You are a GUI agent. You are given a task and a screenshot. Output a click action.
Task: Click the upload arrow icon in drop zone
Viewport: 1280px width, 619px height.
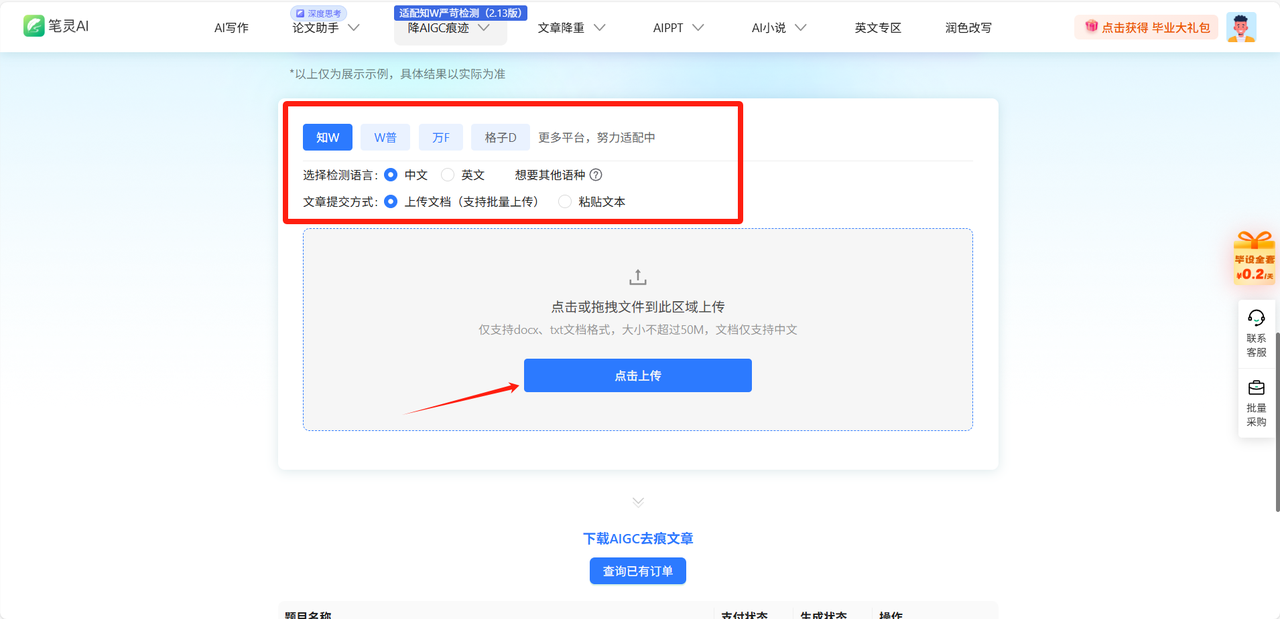(638, 277)
